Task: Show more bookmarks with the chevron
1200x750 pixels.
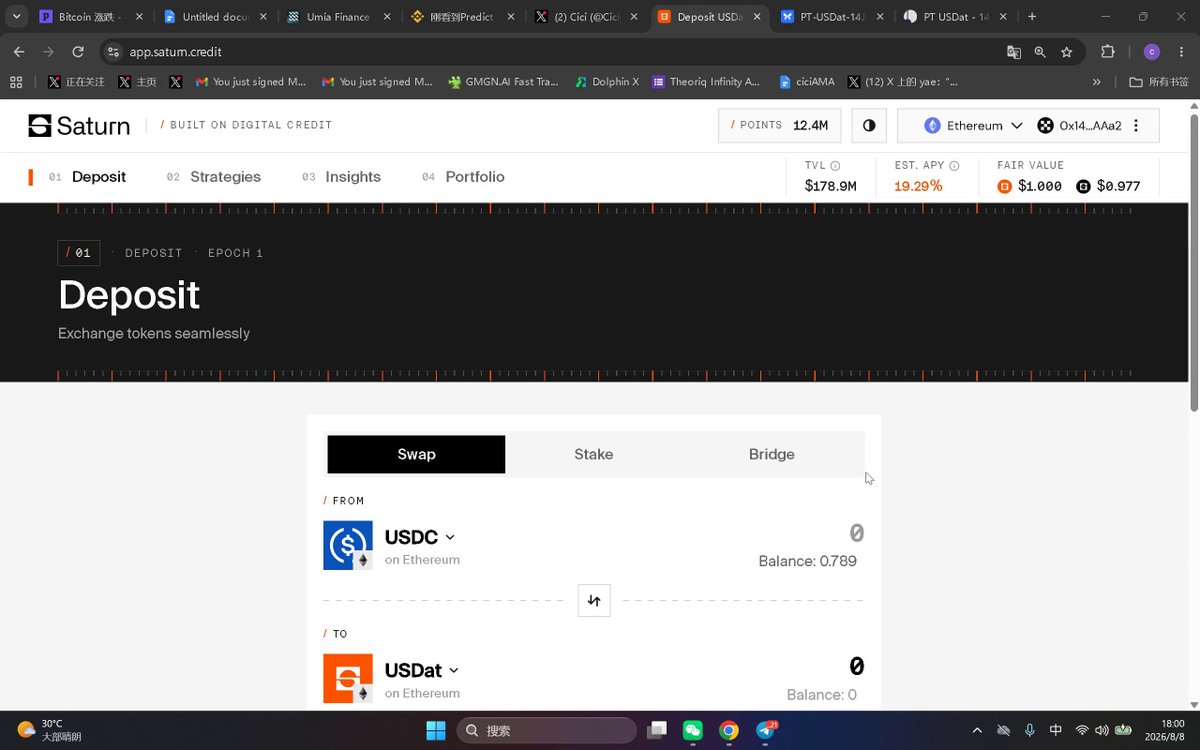Action: coord(1097,82)
